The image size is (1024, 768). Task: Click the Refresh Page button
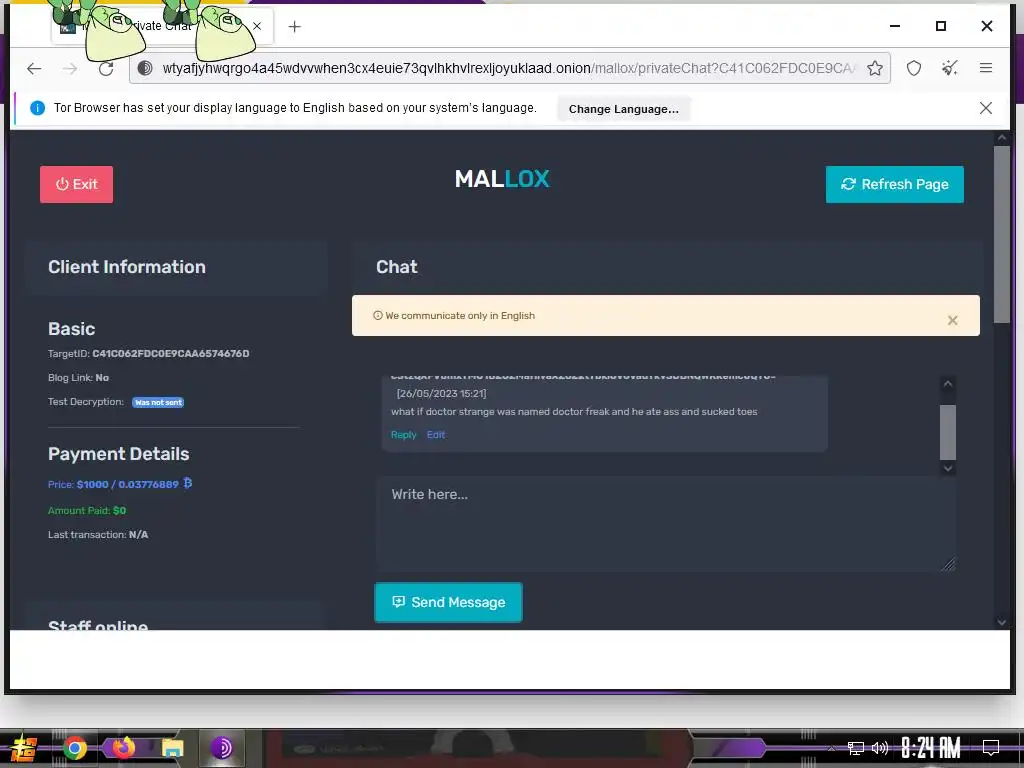(895, 184)
